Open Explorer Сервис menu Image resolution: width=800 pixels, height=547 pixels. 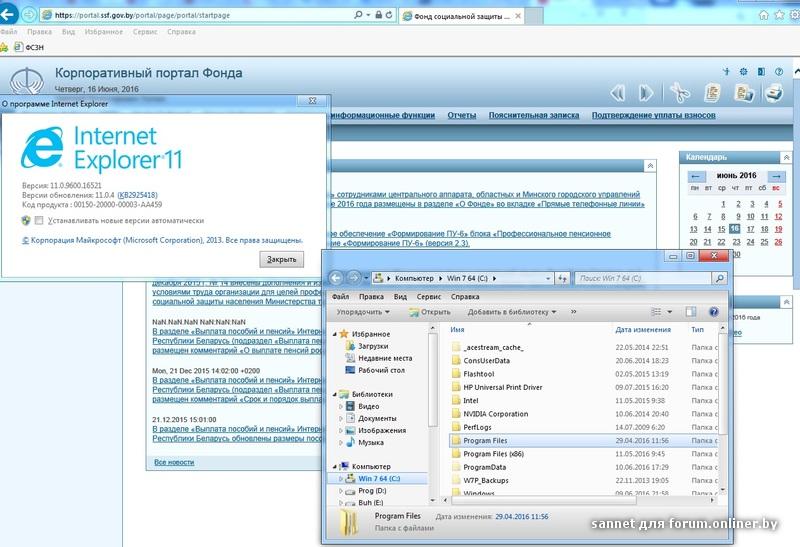429,296
